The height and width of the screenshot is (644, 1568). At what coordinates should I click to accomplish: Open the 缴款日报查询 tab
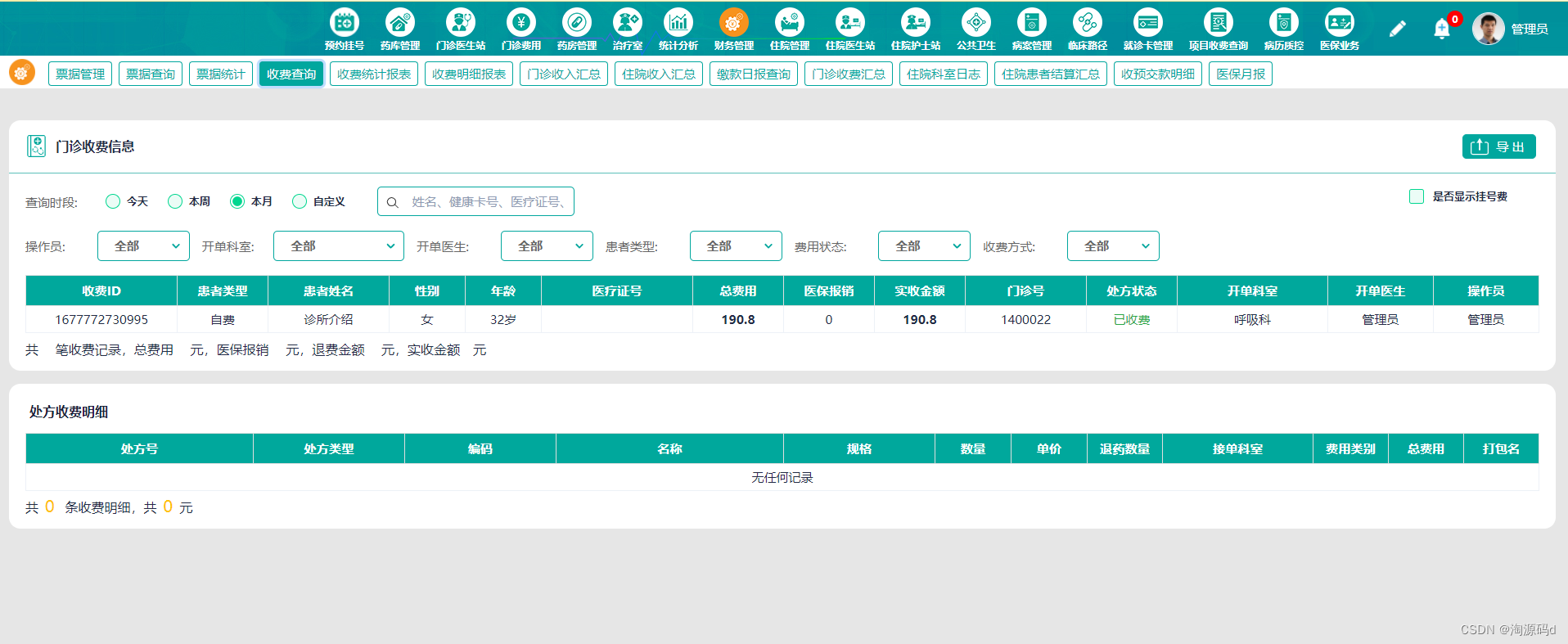(x=754, y=74)
